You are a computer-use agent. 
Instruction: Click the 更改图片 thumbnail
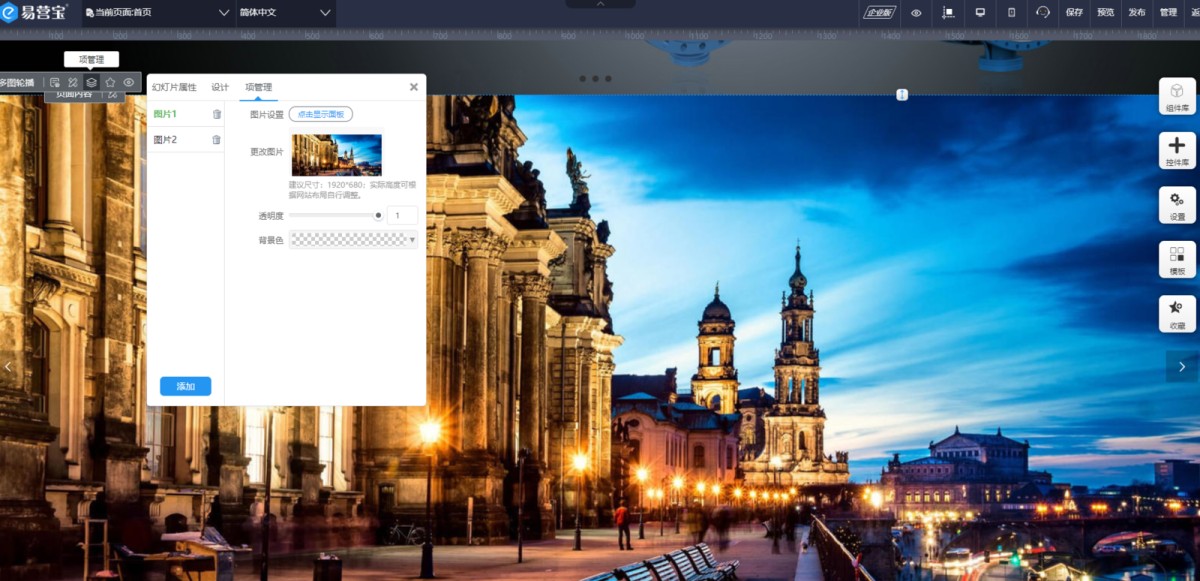tap(336, 155)
